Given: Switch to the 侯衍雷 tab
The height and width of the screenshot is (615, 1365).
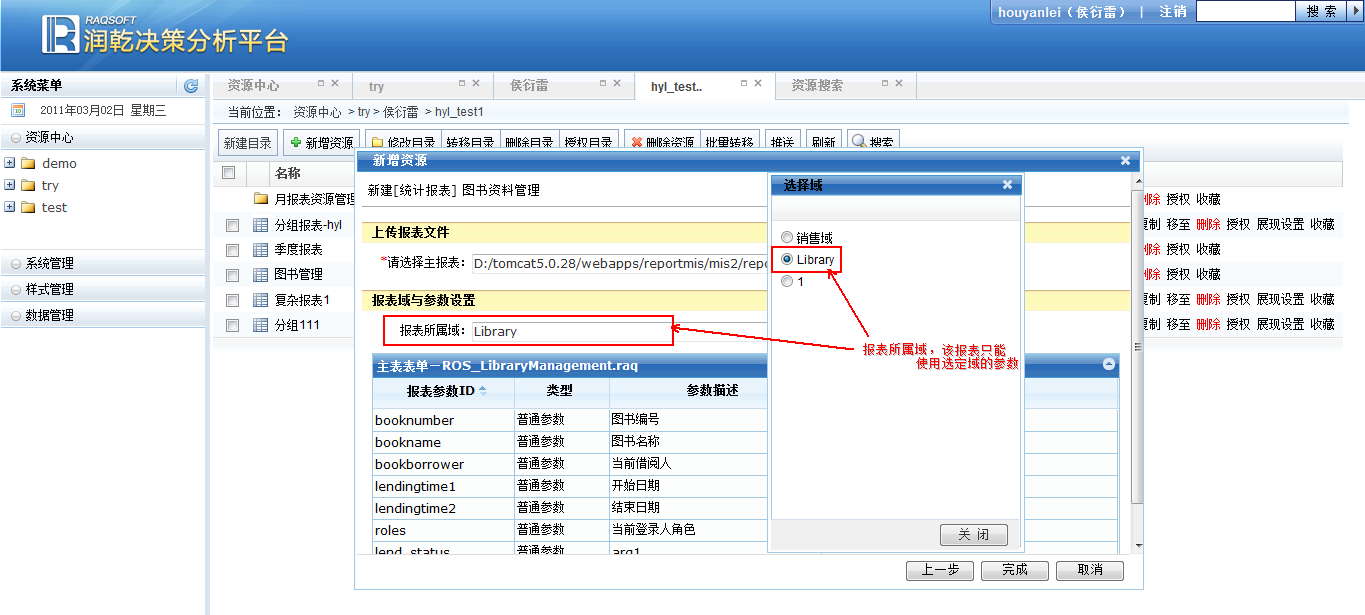Looking at the screenshot, I should point(529,86).
